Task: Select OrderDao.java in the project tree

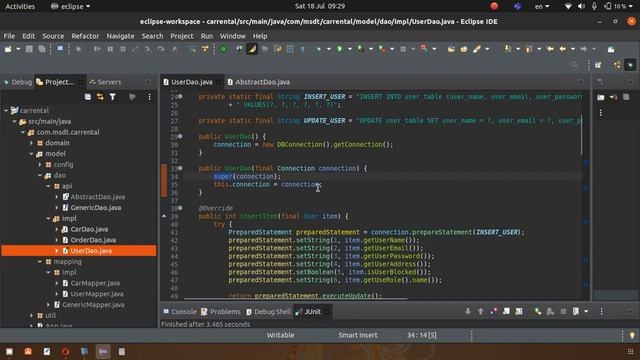Action: click(93, 240)
